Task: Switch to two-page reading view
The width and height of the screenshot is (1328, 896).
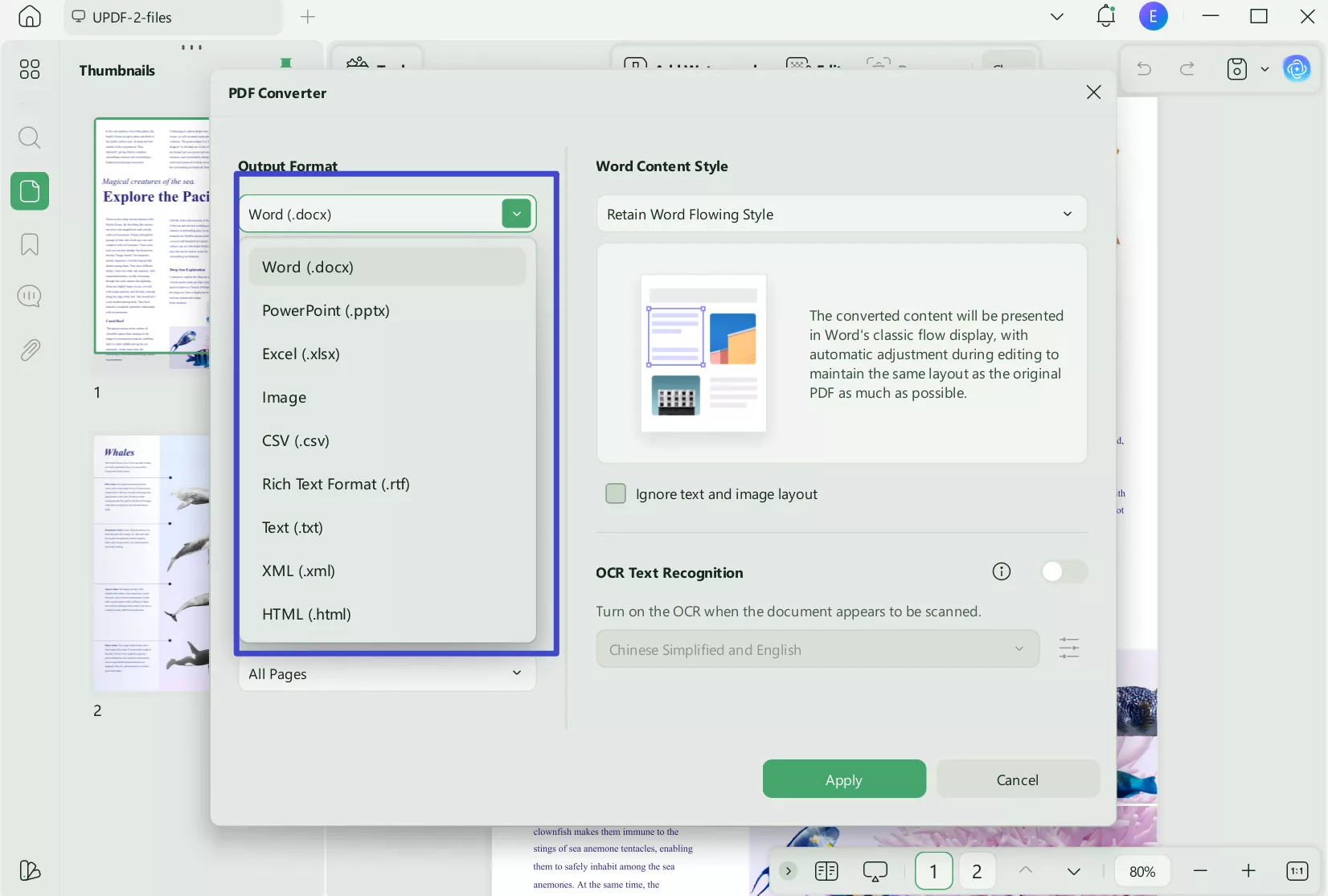Action: (x=826, y=870)
